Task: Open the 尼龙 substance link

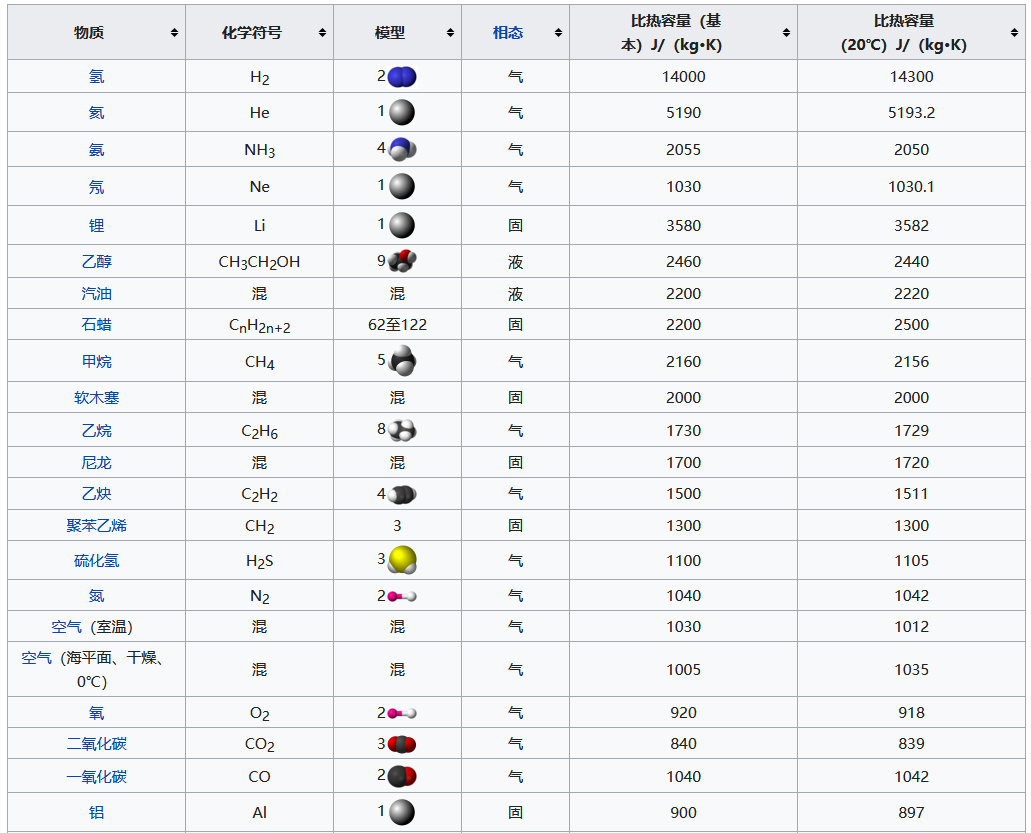Action: [97, 462]
